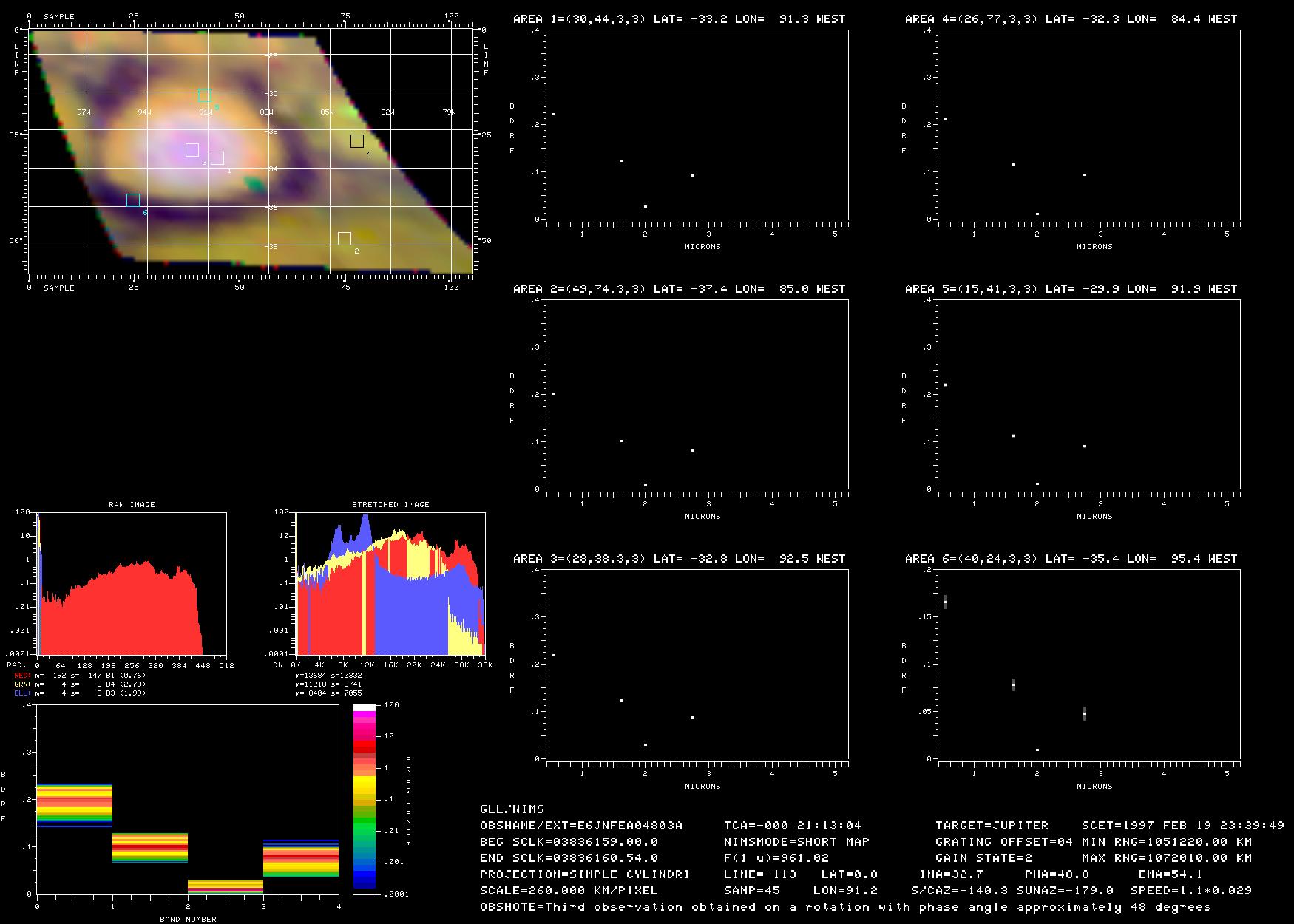The width and height of the screenshot is (1294, 924).
Task: Click the RED channel statistics label
Action: [x=22, y=676]
